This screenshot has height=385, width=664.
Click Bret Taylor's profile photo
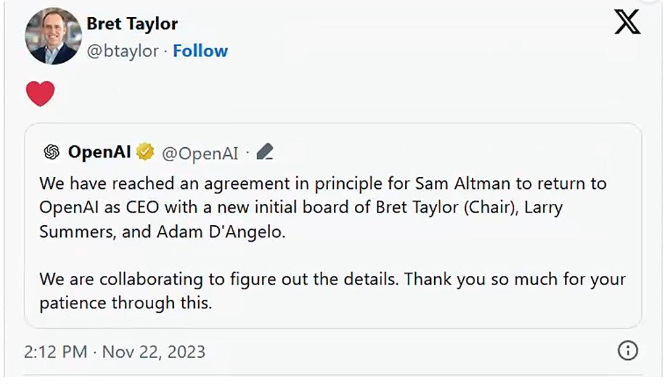(x=53, y=36)
